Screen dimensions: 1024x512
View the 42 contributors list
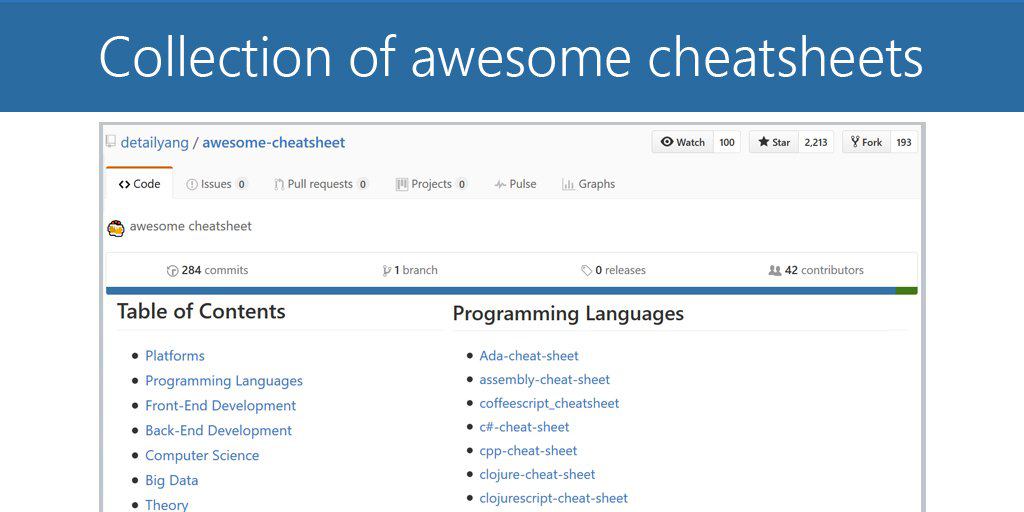click(x=816, y=270)
